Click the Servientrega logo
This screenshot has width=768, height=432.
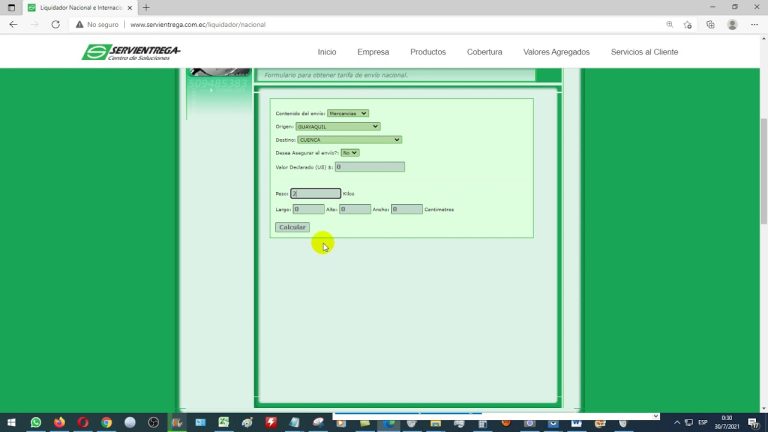point(131,52)
